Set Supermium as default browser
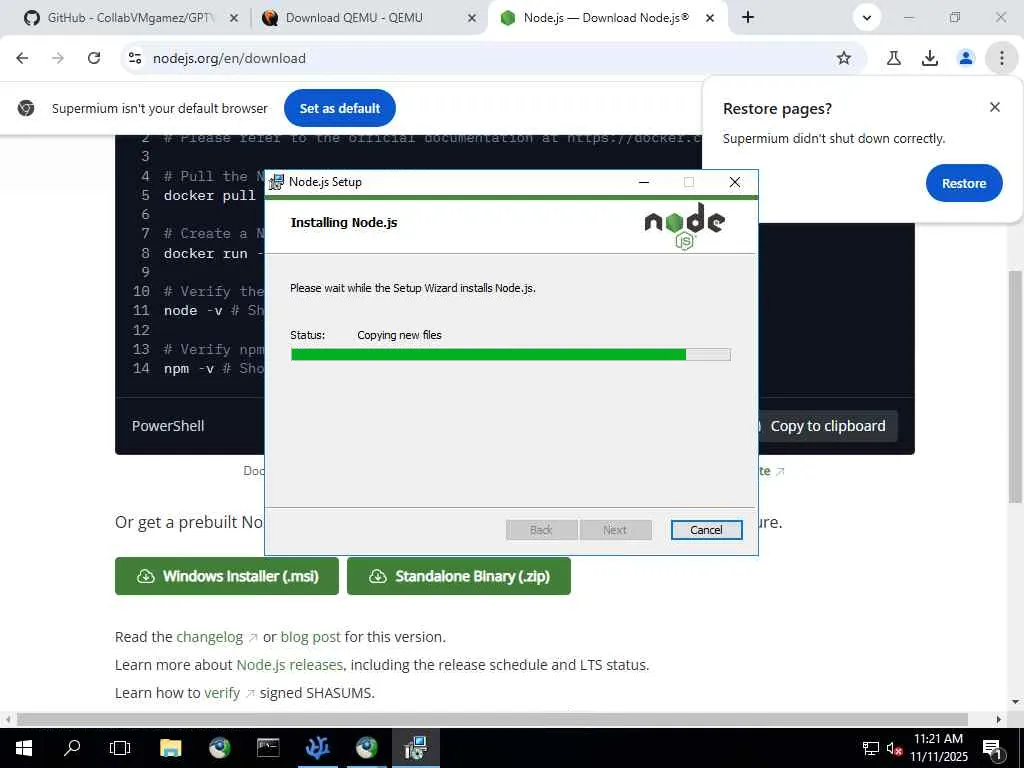 click(x=340, y=108)
